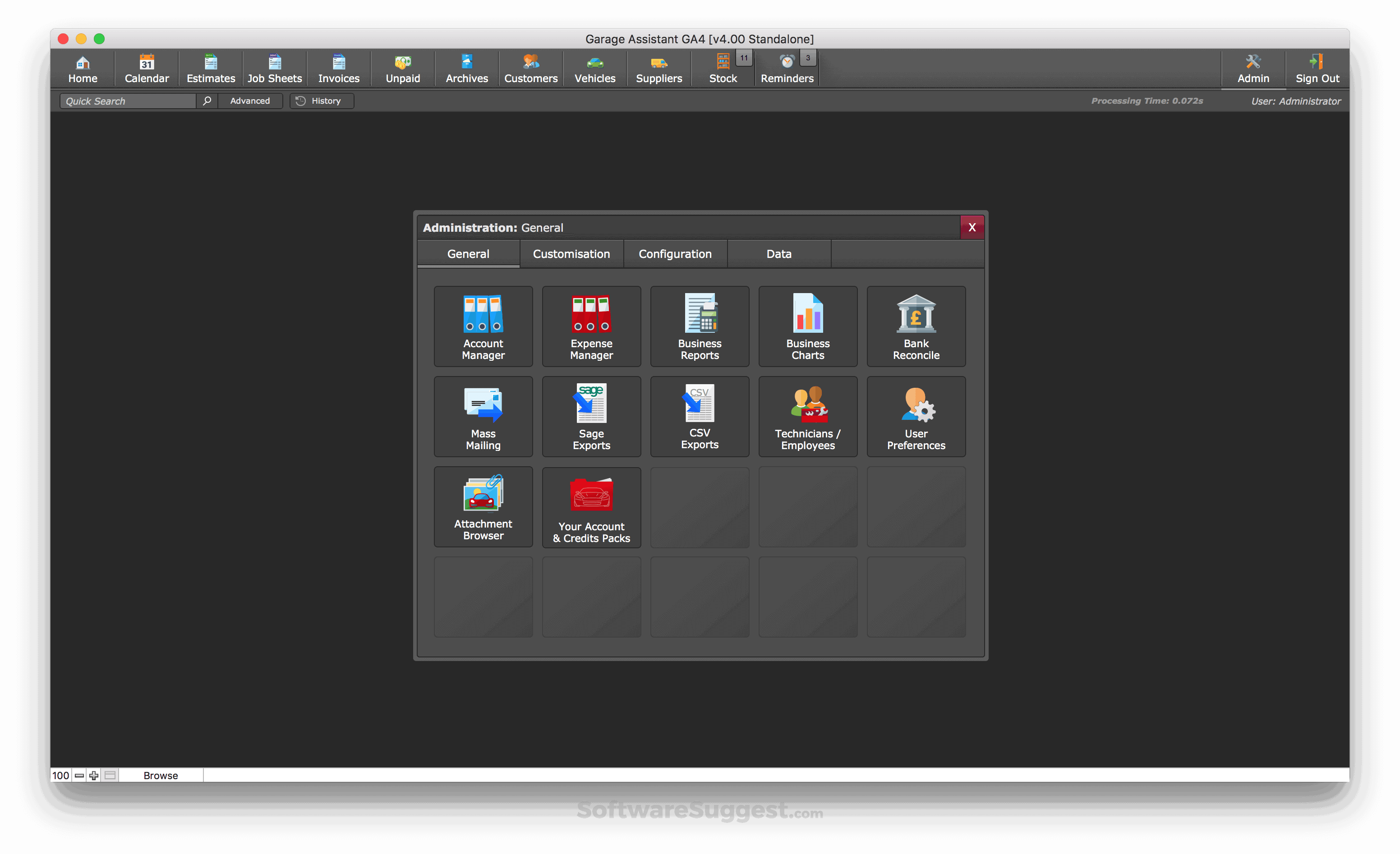The image size is (1400, 854).
Task: Open the Bank Reconcile tool
Action: (916, 326)
